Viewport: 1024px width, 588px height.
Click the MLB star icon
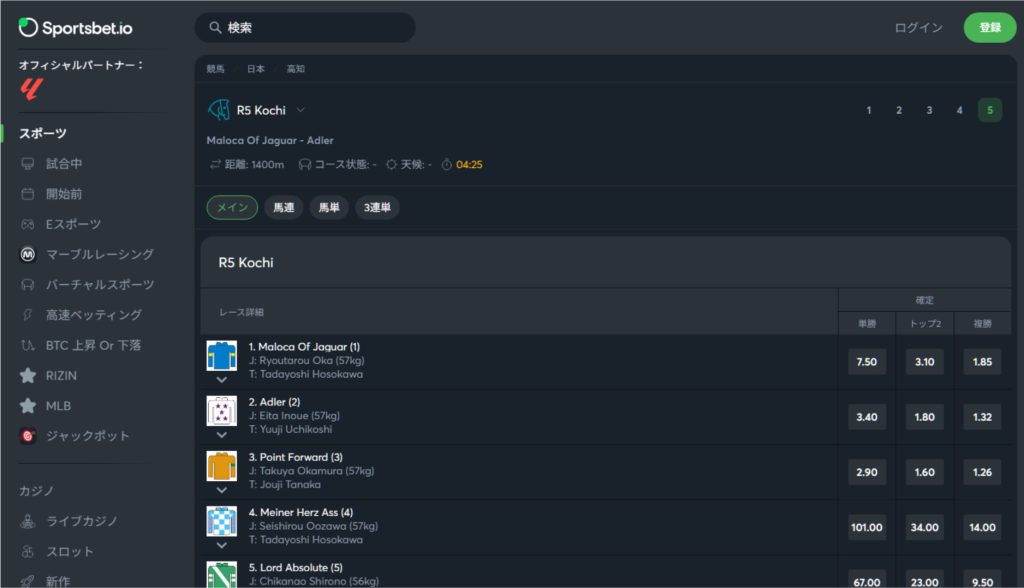click(27, 406)
